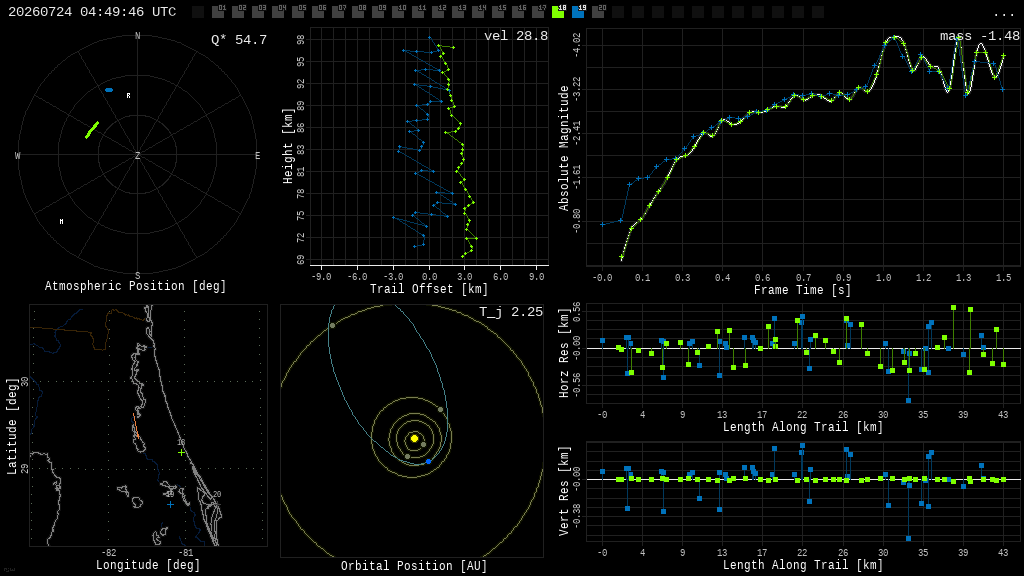Image resolution: width=1024 pixels, height=576 pixels.
Task: Select the green station 18 indicator
Action: (558, 12)
